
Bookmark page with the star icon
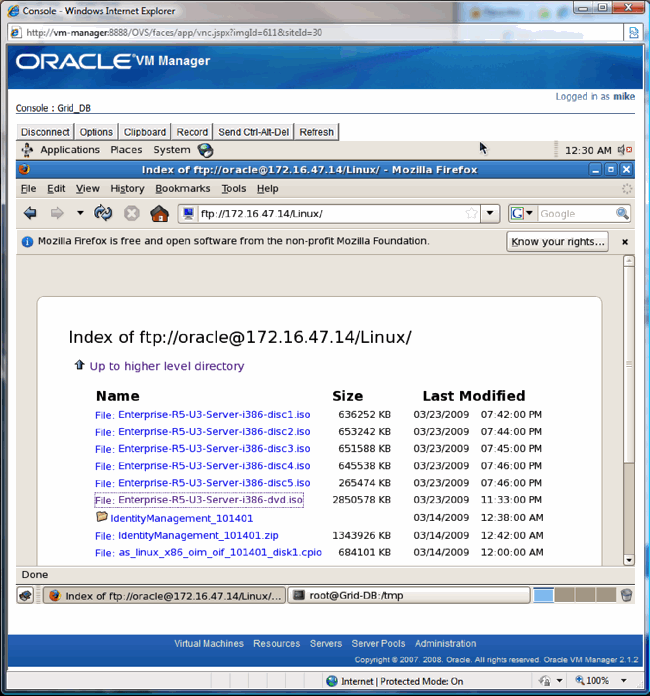click(x=471, y=214)
